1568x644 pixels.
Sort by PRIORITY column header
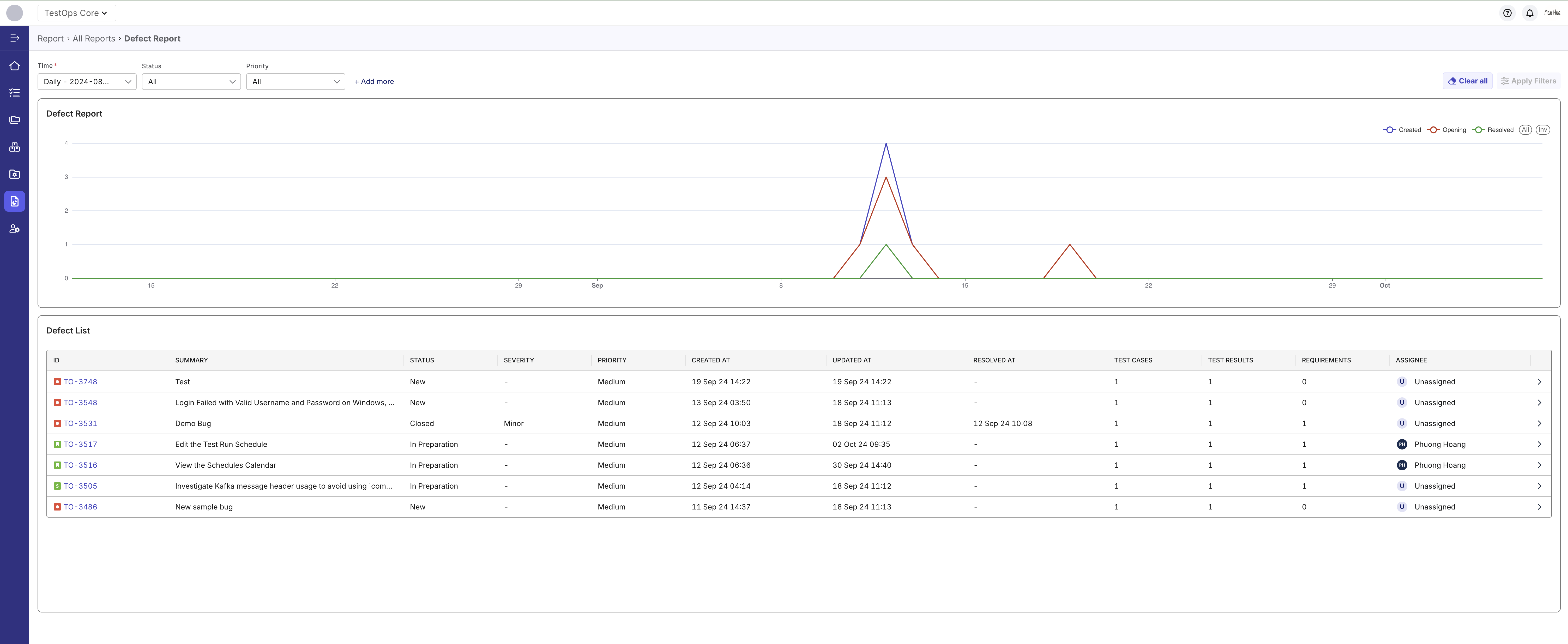point(612,360)
